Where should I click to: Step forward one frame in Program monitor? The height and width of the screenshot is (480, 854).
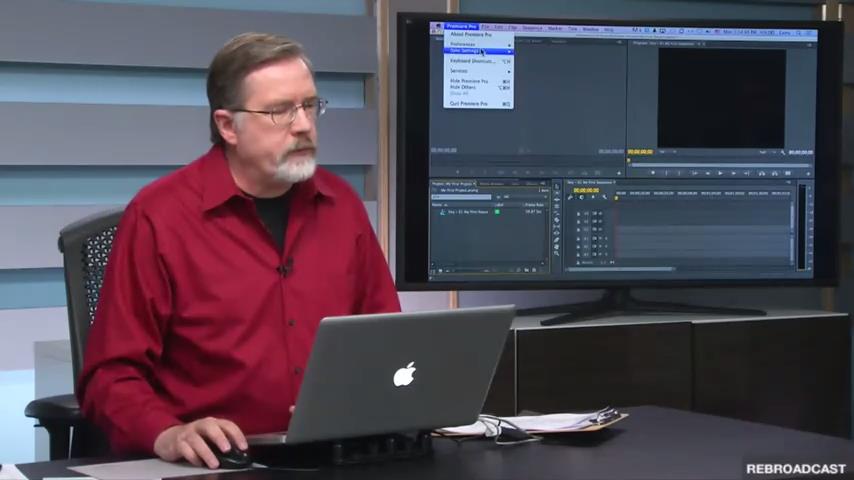[x=734, y=173]
